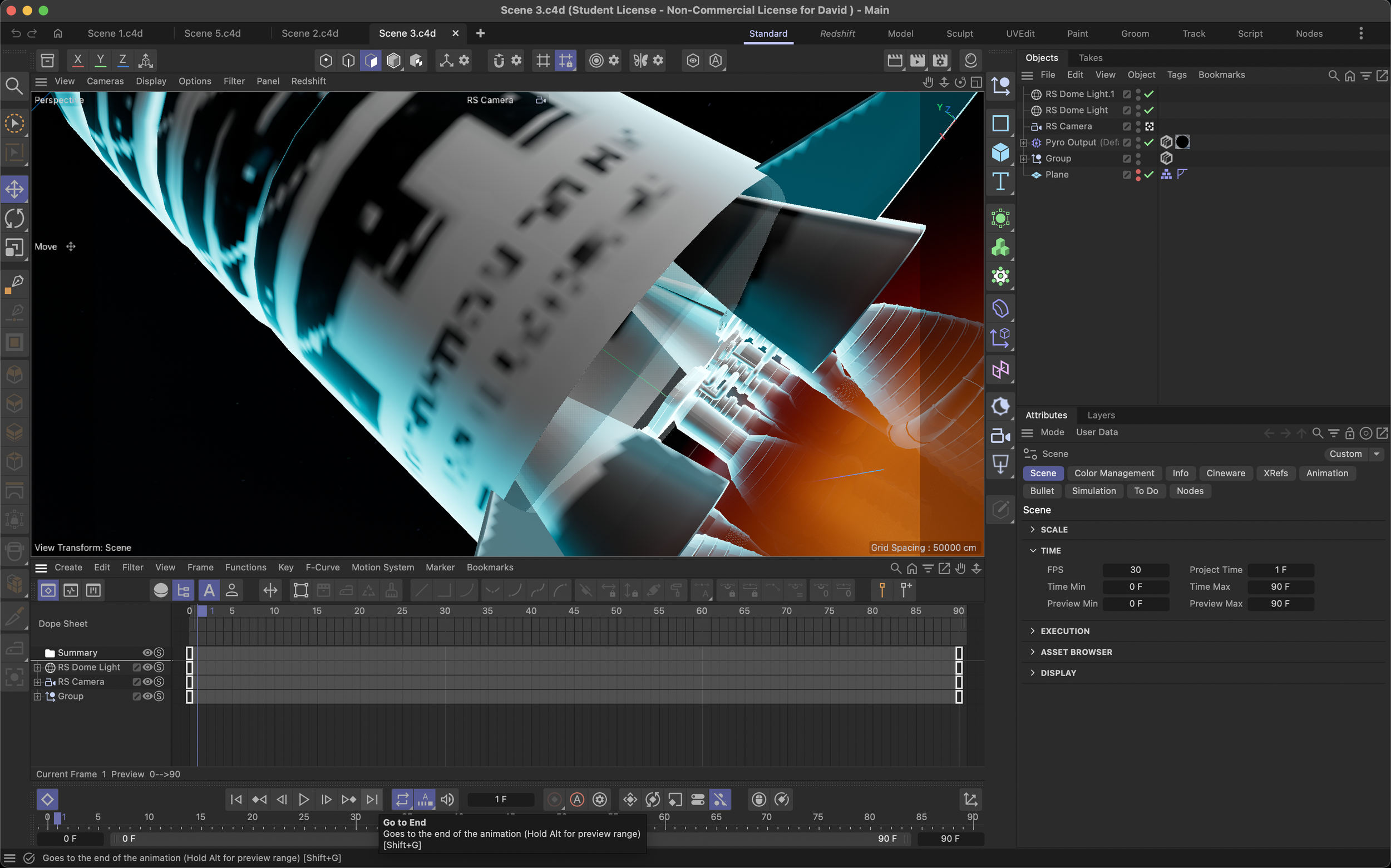
Task: Click the Color Management tab button
Action: coord(1114,473)
